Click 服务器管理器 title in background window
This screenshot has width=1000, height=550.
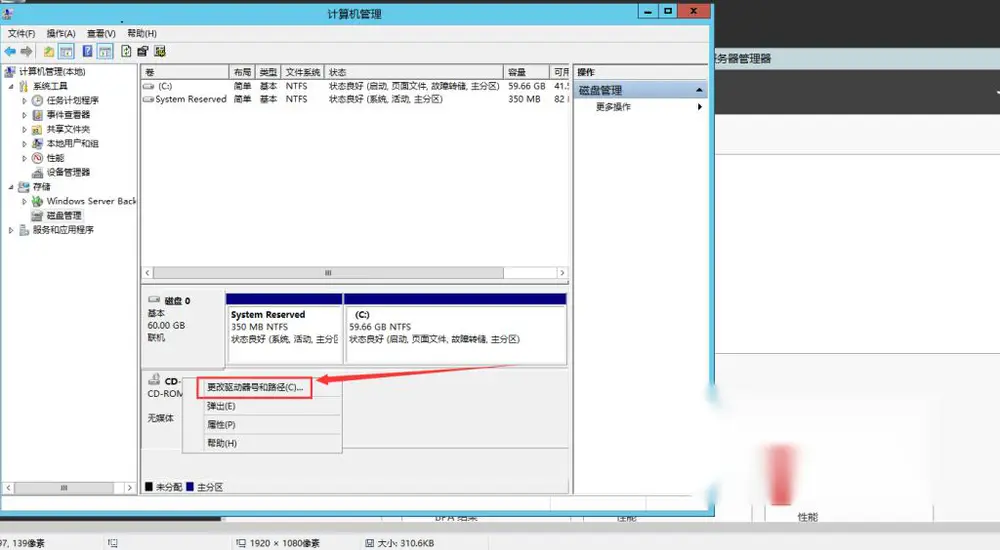[743, 59]
